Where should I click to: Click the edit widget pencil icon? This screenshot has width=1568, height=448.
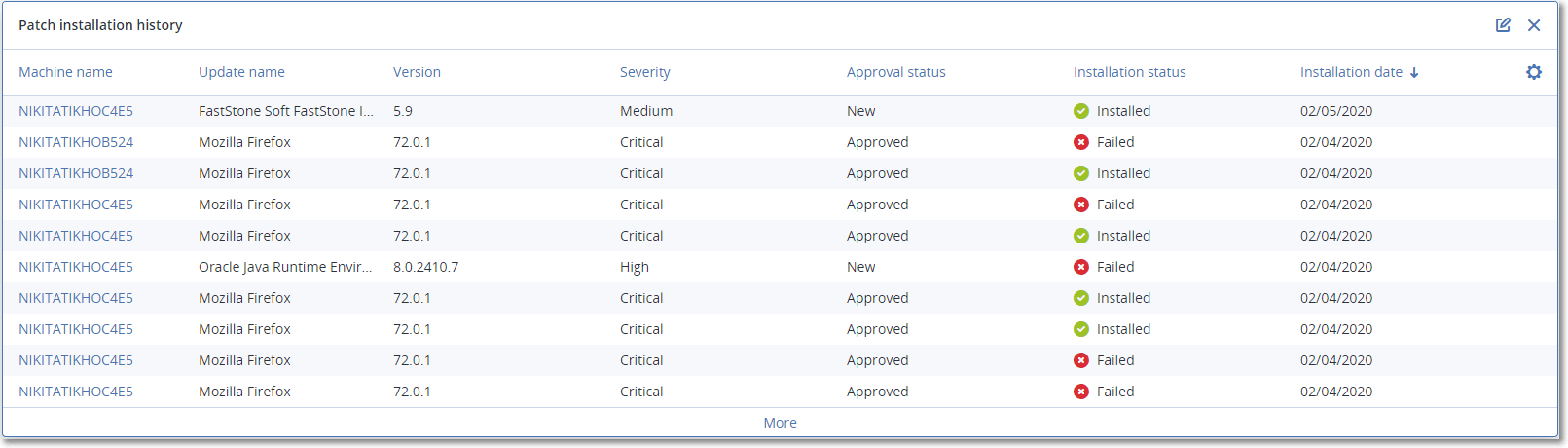pos(1503,25)
